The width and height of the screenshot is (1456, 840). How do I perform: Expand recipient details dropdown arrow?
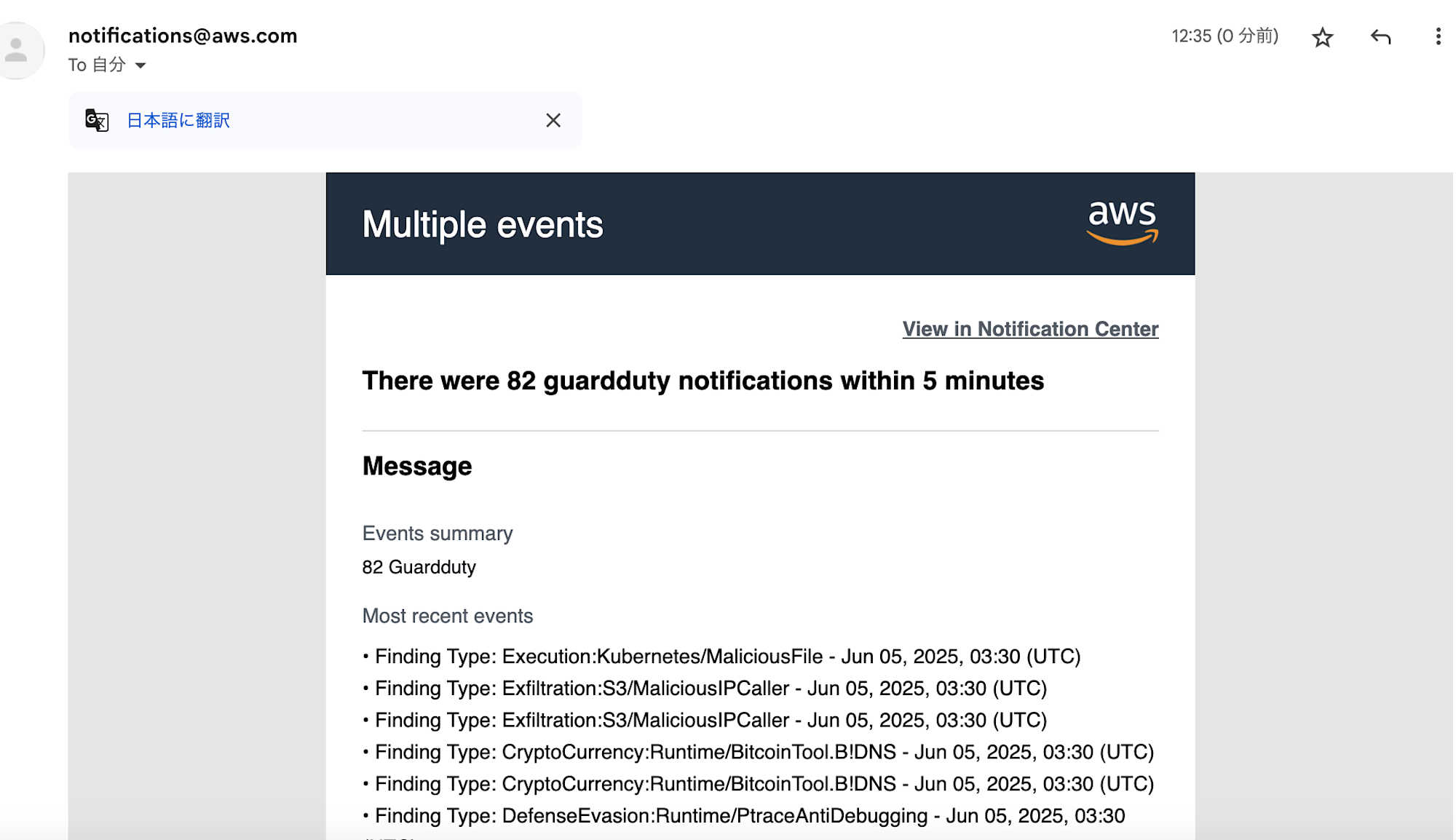click(x=141, y=66)
